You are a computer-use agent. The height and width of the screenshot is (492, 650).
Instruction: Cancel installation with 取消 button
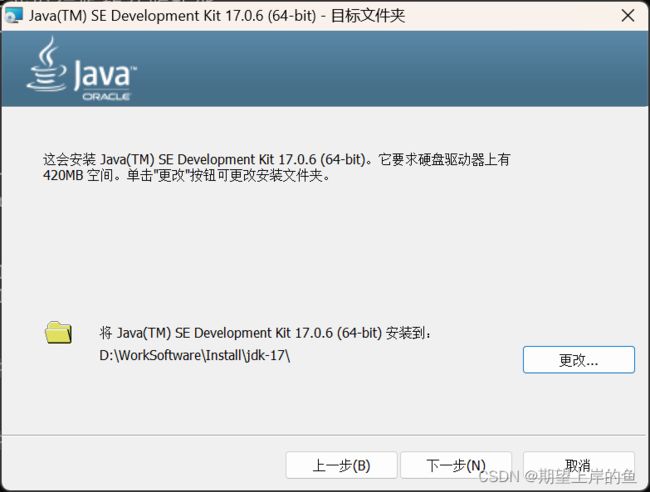(579, 465)
